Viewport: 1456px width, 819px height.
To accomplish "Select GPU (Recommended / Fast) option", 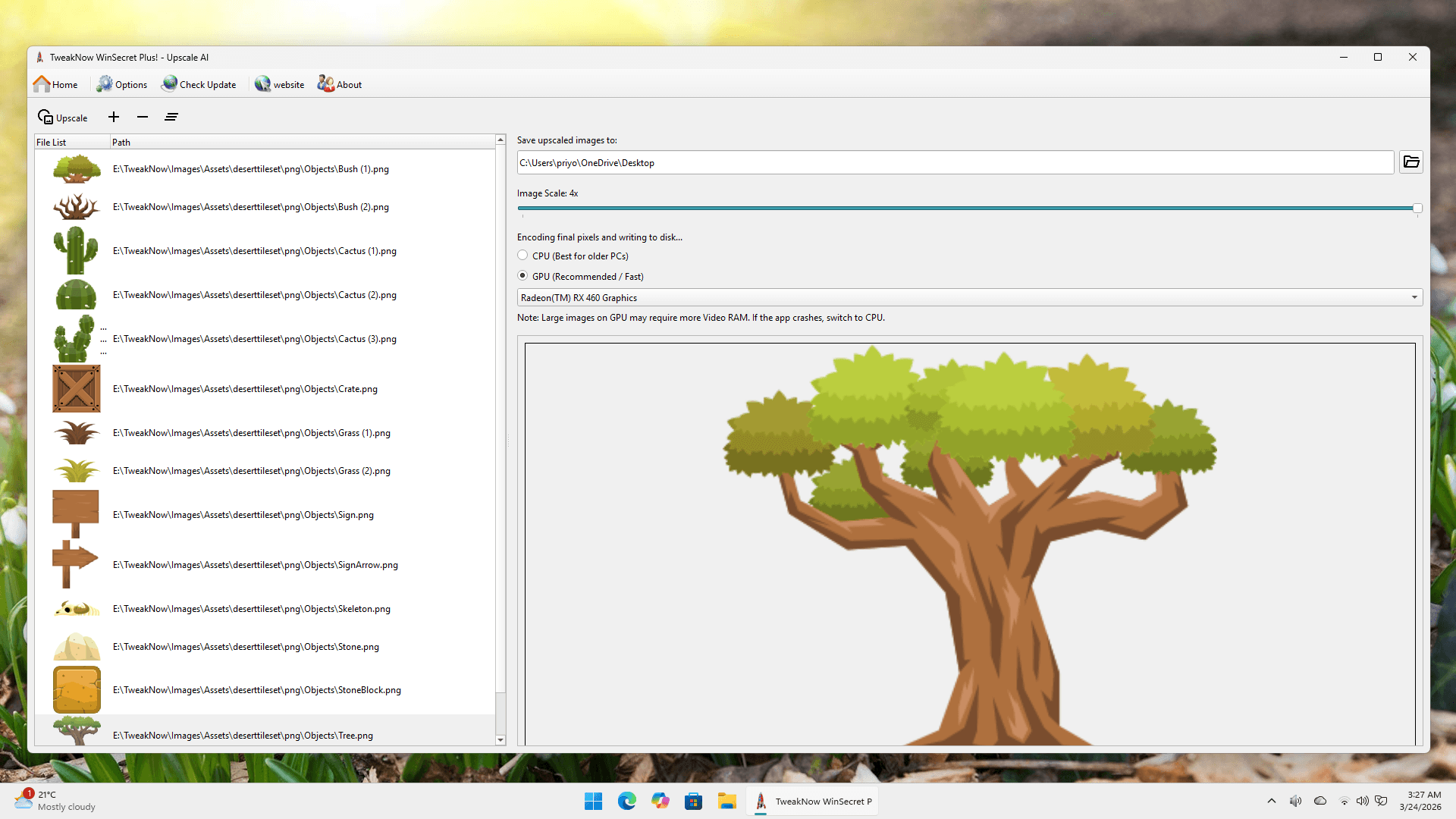I will (x=522, y=276).
